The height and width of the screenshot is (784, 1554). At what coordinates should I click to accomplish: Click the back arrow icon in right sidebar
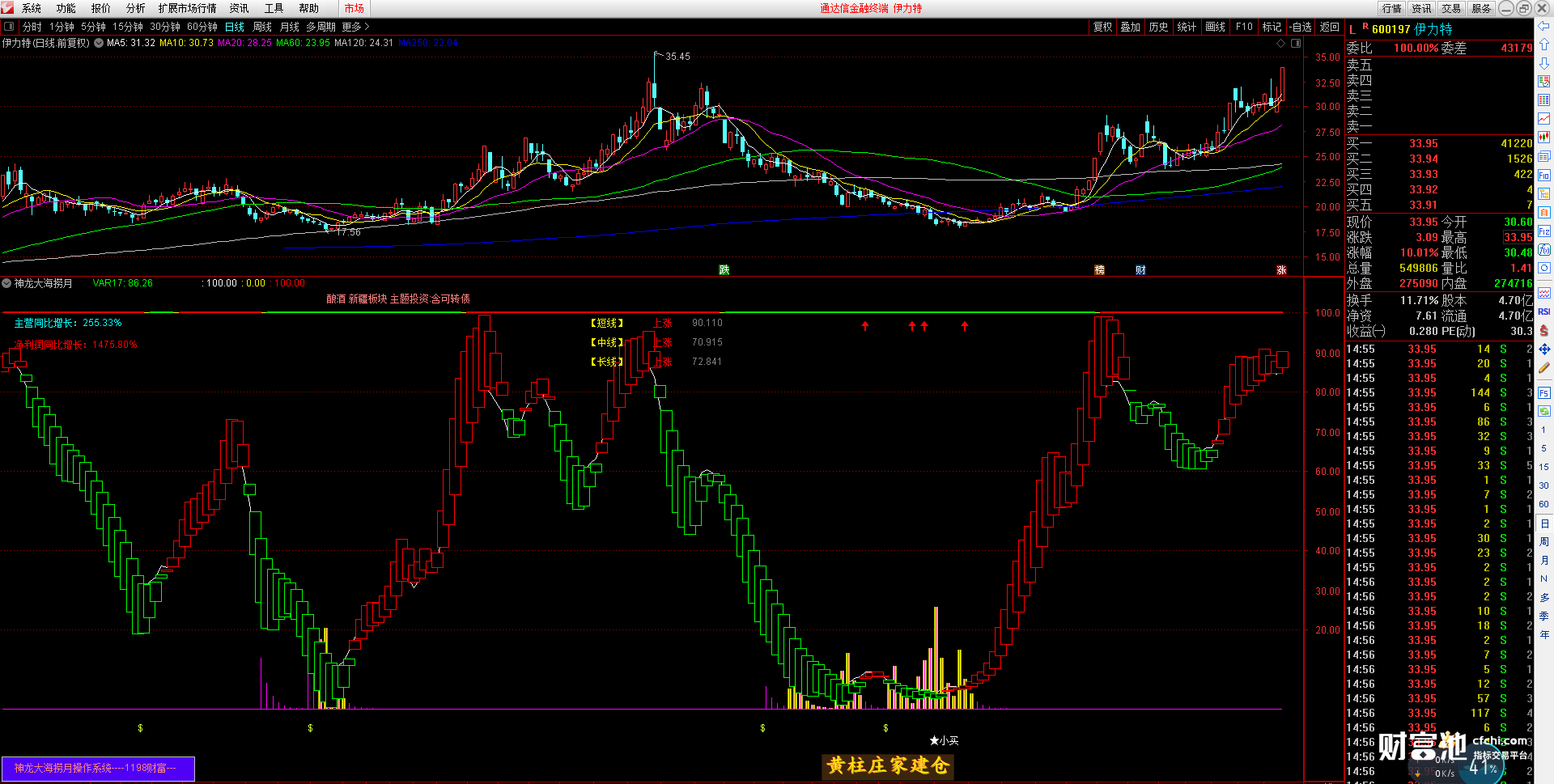(1543, 27)
